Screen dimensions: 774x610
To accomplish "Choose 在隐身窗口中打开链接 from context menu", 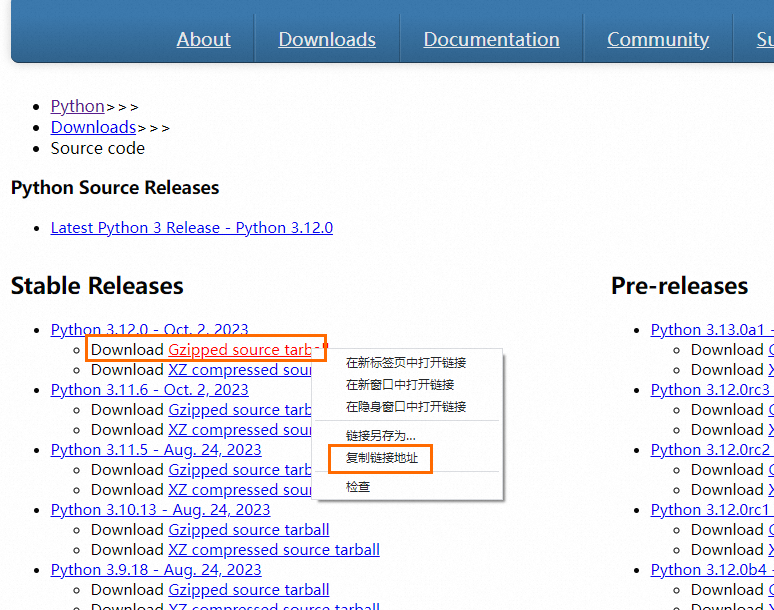I will click(406, 407).
